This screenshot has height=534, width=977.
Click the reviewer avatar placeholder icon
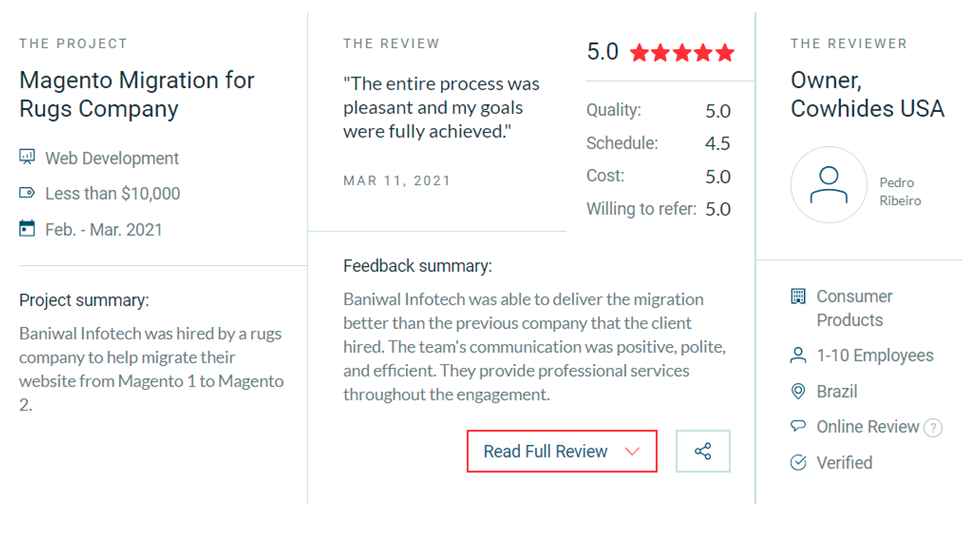828,185
